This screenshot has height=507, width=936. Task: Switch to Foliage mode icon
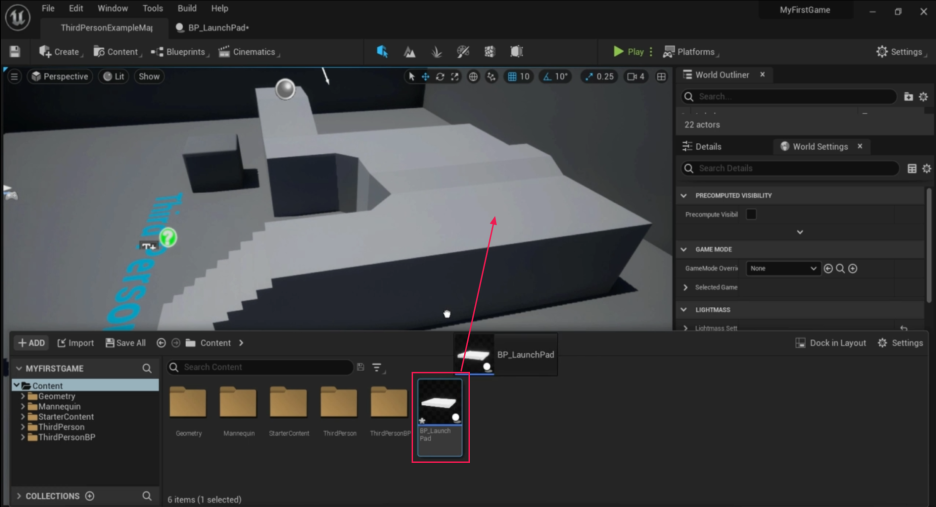click(436, 52)
